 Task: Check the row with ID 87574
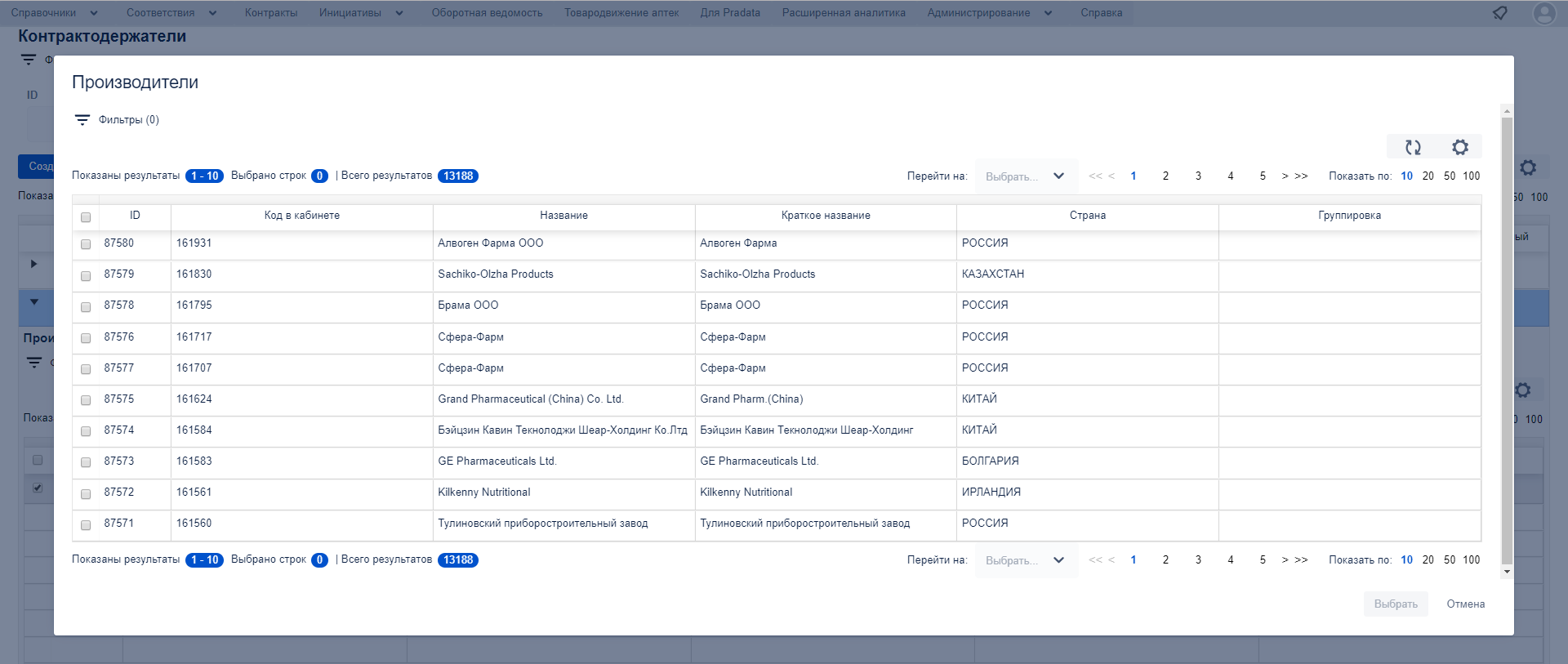86,431
